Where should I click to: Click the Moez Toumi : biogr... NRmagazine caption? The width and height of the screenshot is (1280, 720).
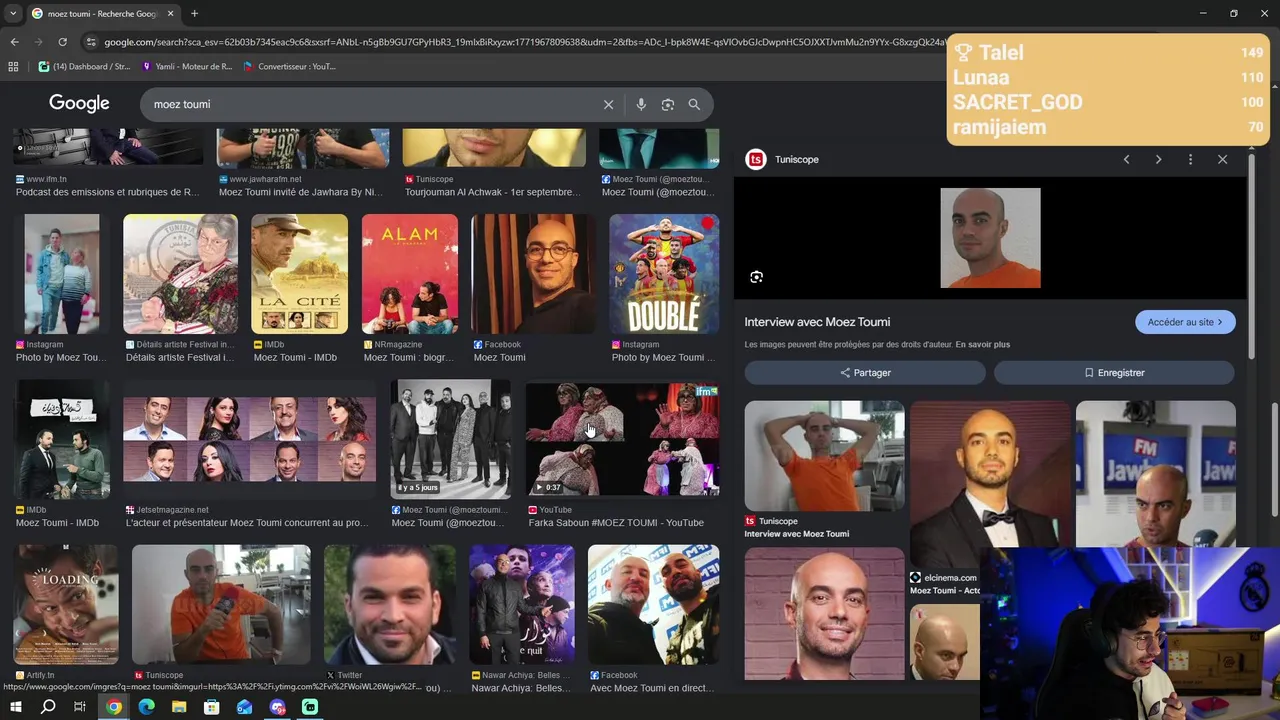coord(409,357)
